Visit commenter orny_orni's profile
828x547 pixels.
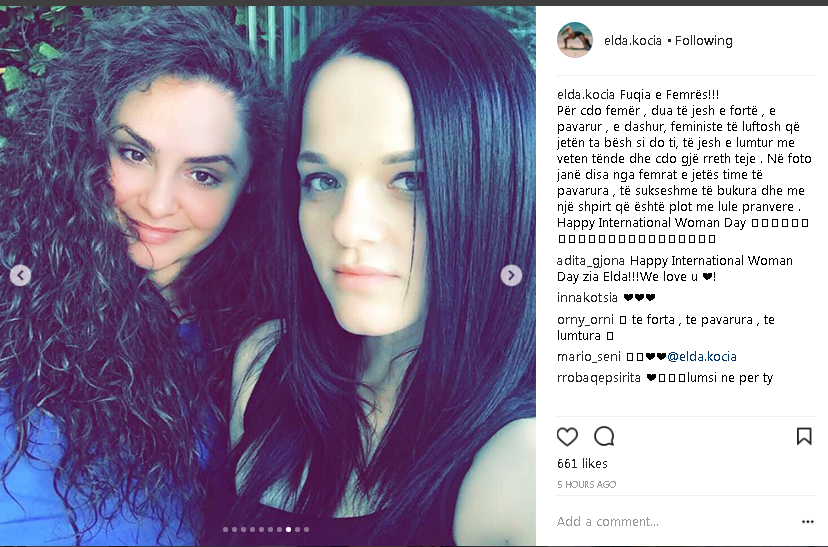coord(585,319)
